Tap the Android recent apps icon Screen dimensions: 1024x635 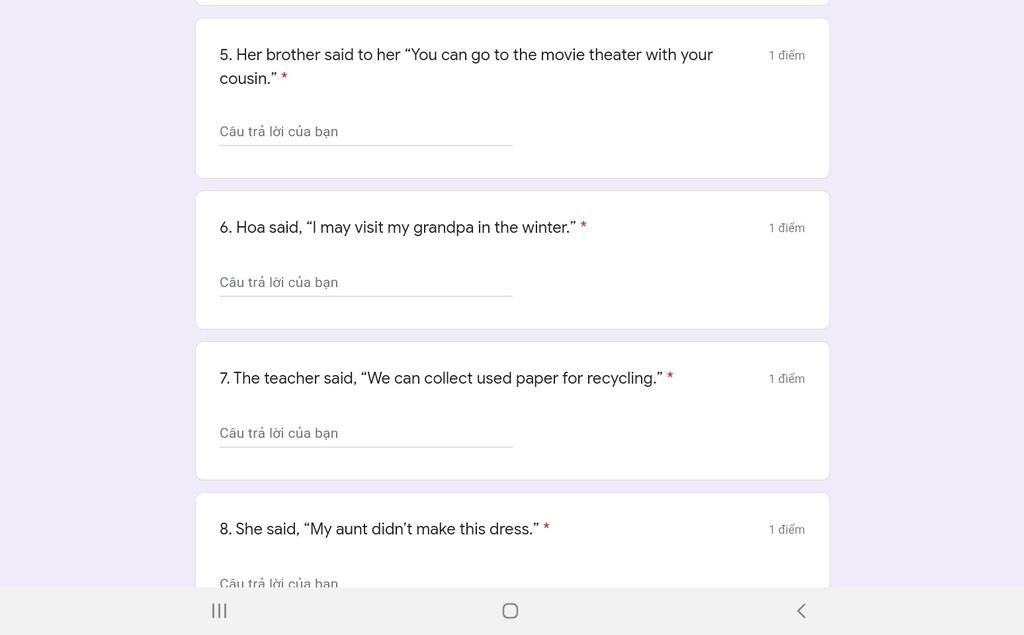coord(219,611)
